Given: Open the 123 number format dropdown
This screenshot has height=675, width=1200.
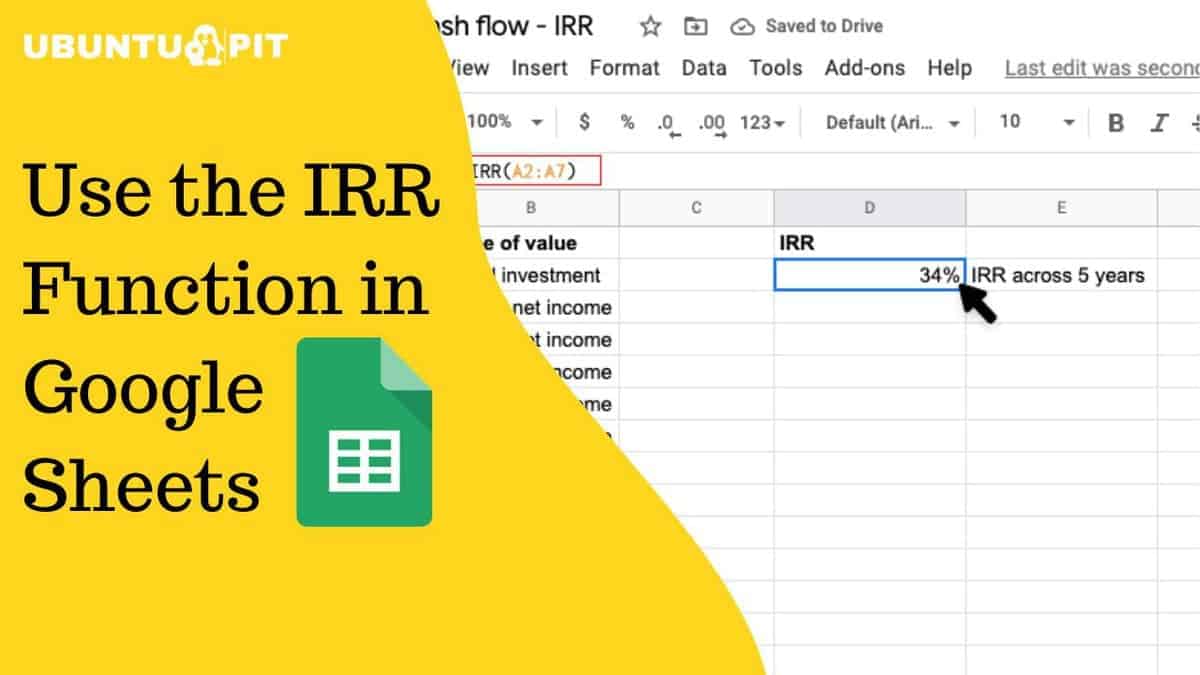Looking at the screenshot, I should pos(757,122).
